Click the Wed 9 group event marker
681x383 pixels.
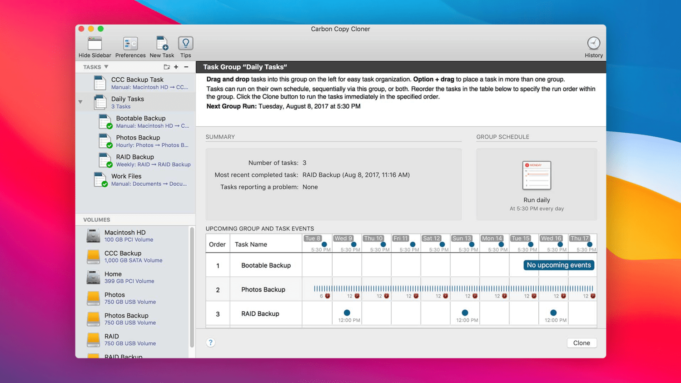pos(354,244)
